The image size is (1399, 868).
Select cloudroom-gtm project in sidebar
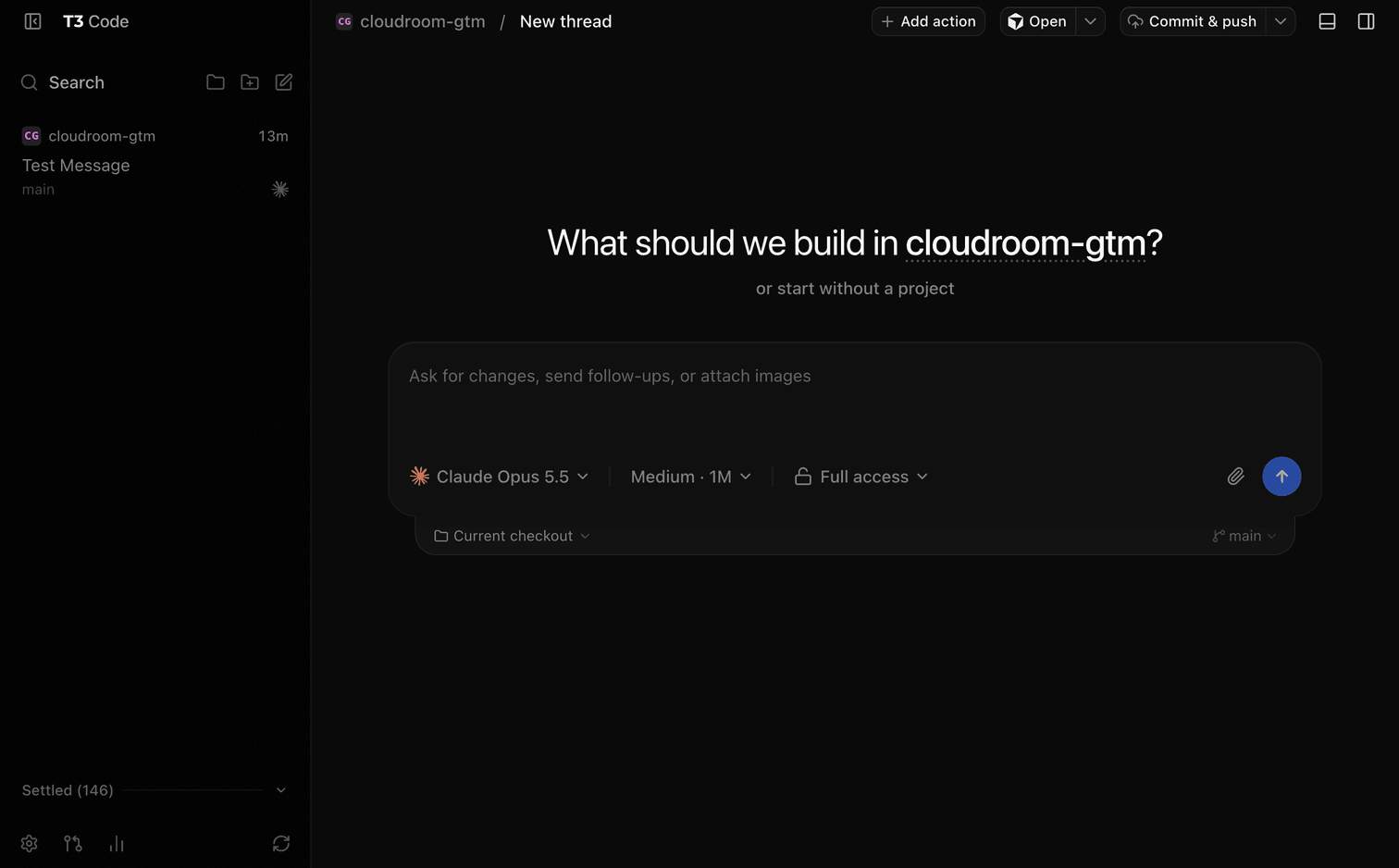(x=102, y=136)
